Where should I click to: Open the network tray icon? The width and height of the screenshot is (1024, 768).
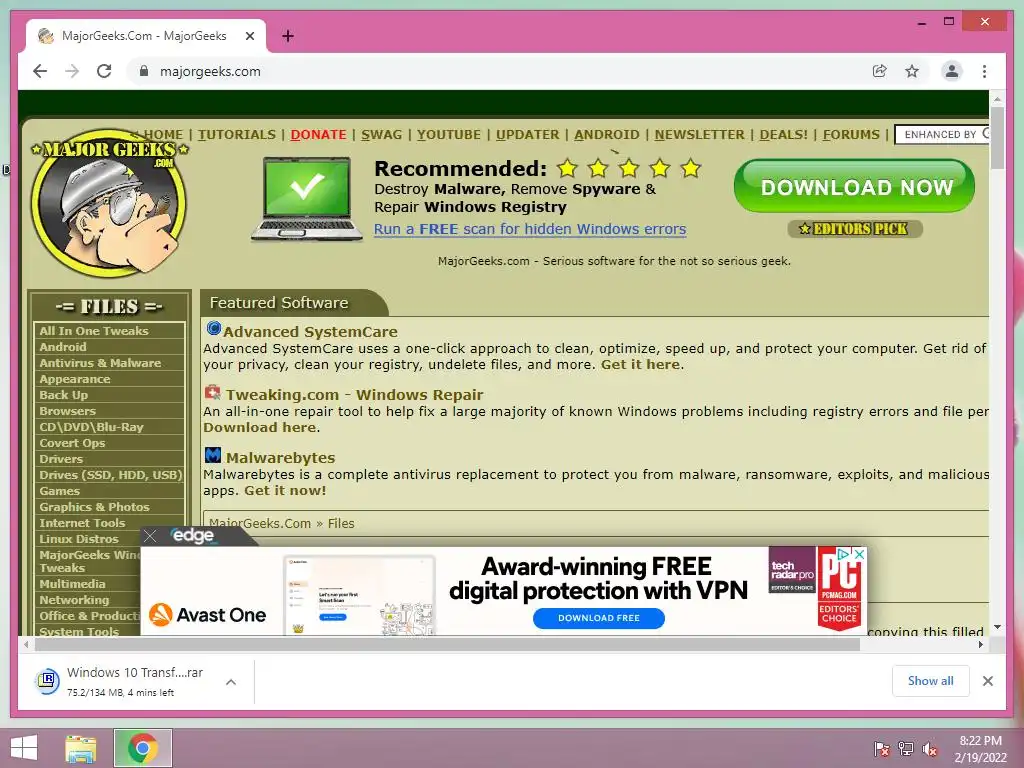pos(905,748)
